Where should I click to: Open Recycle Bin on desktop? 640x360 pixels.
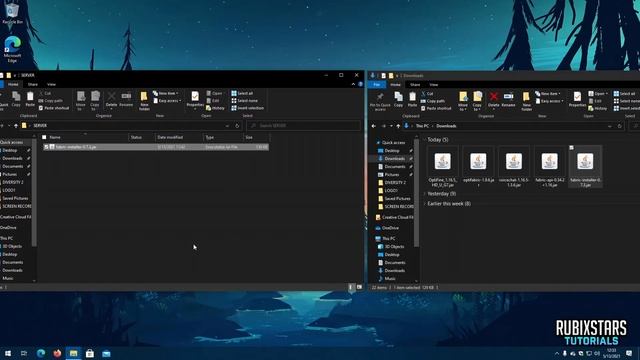coord(12,13)
